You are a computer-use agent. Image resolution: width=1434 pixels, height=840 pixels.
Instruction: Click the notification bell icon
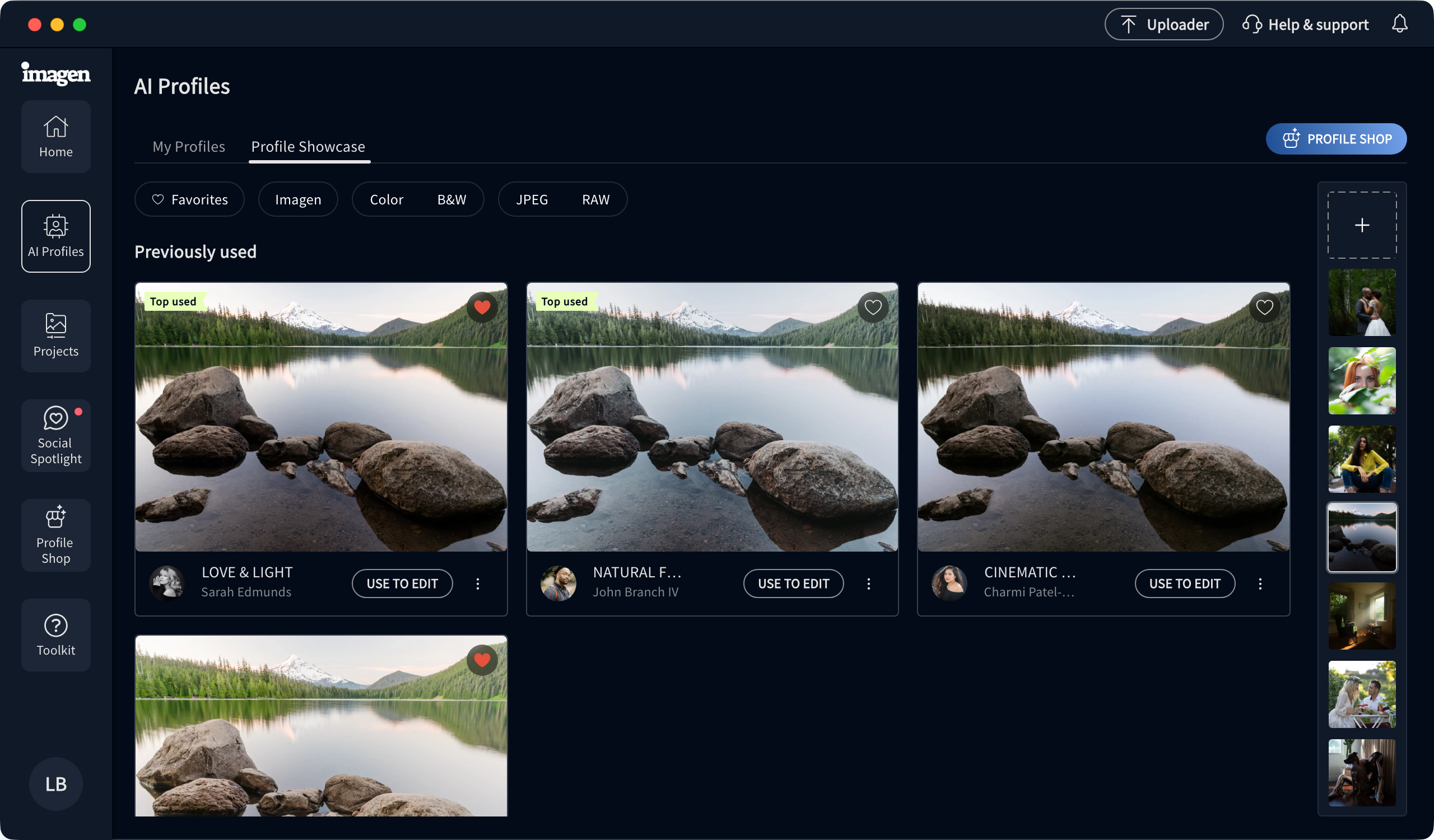click(1399, 25)
